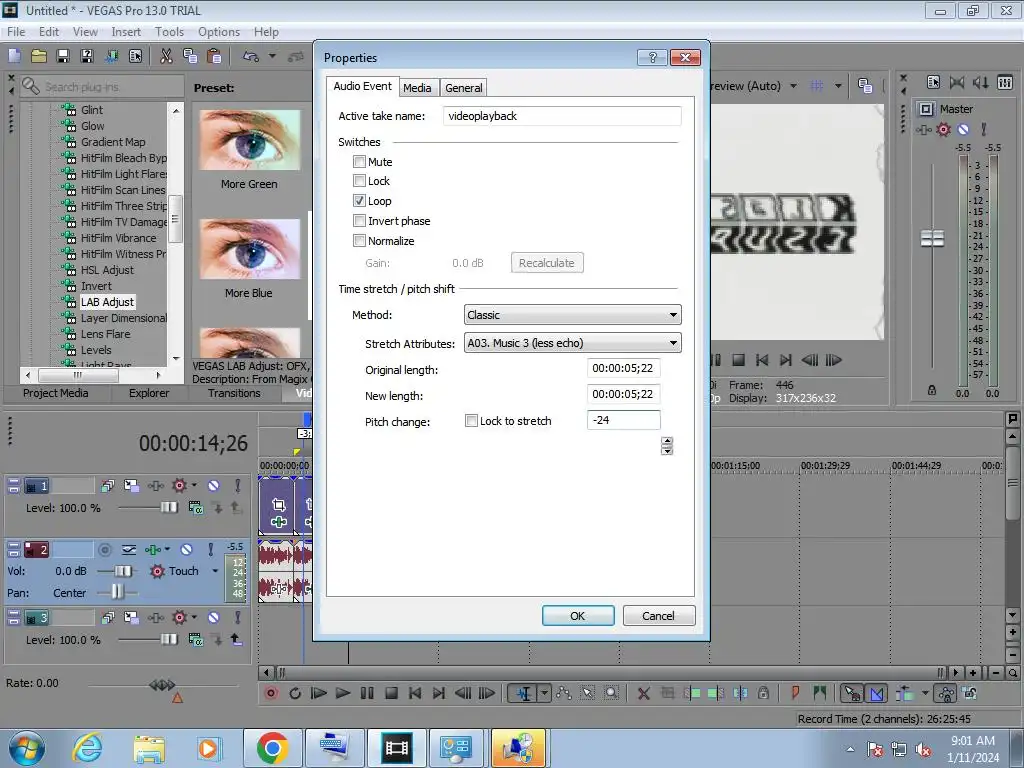Screen dimensions: 1024x768
Task: Click the Insert Region green flags icon
Action: [x=819, y=693]
